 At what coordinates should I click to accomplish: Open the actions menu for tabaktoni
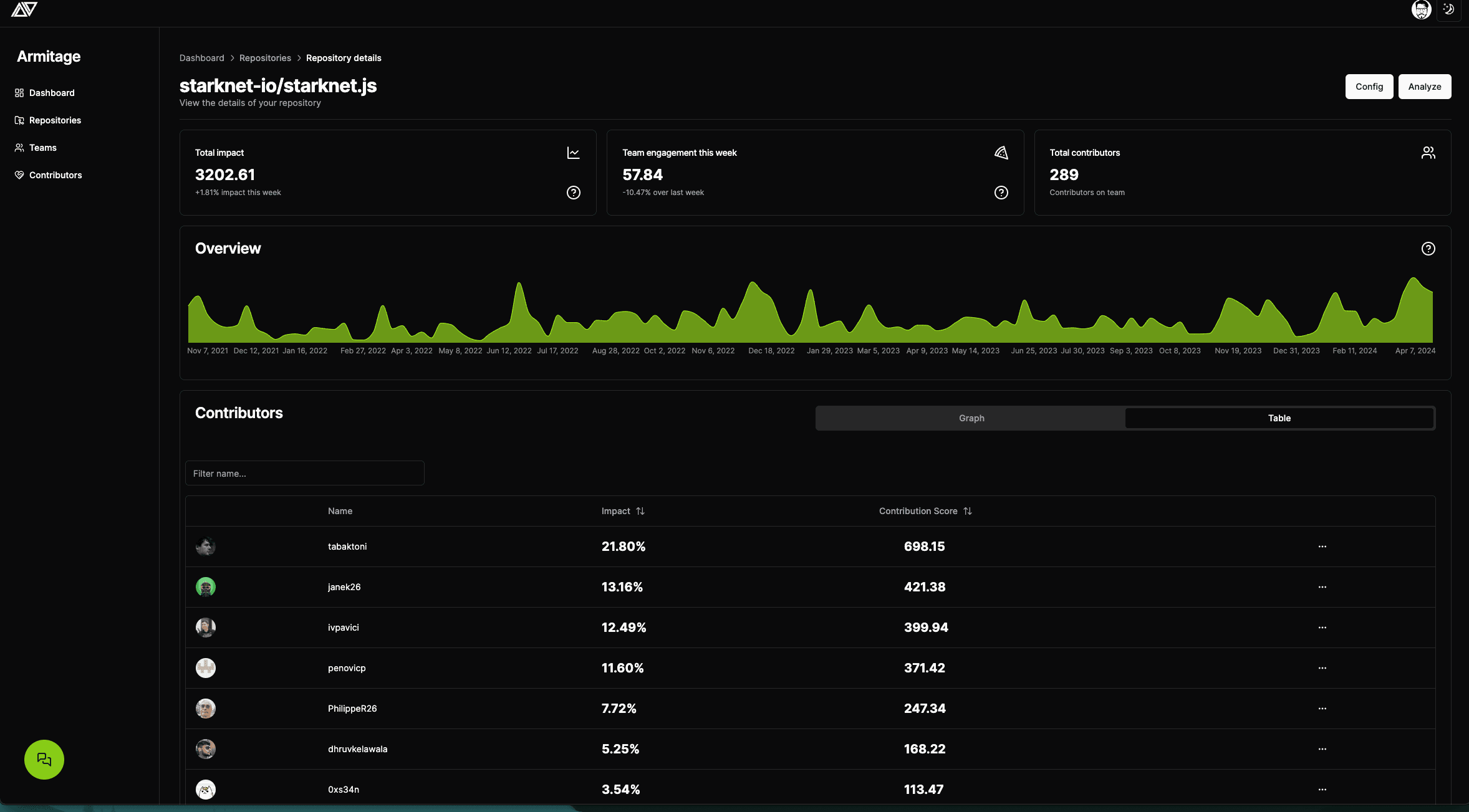click(1322, 547)
